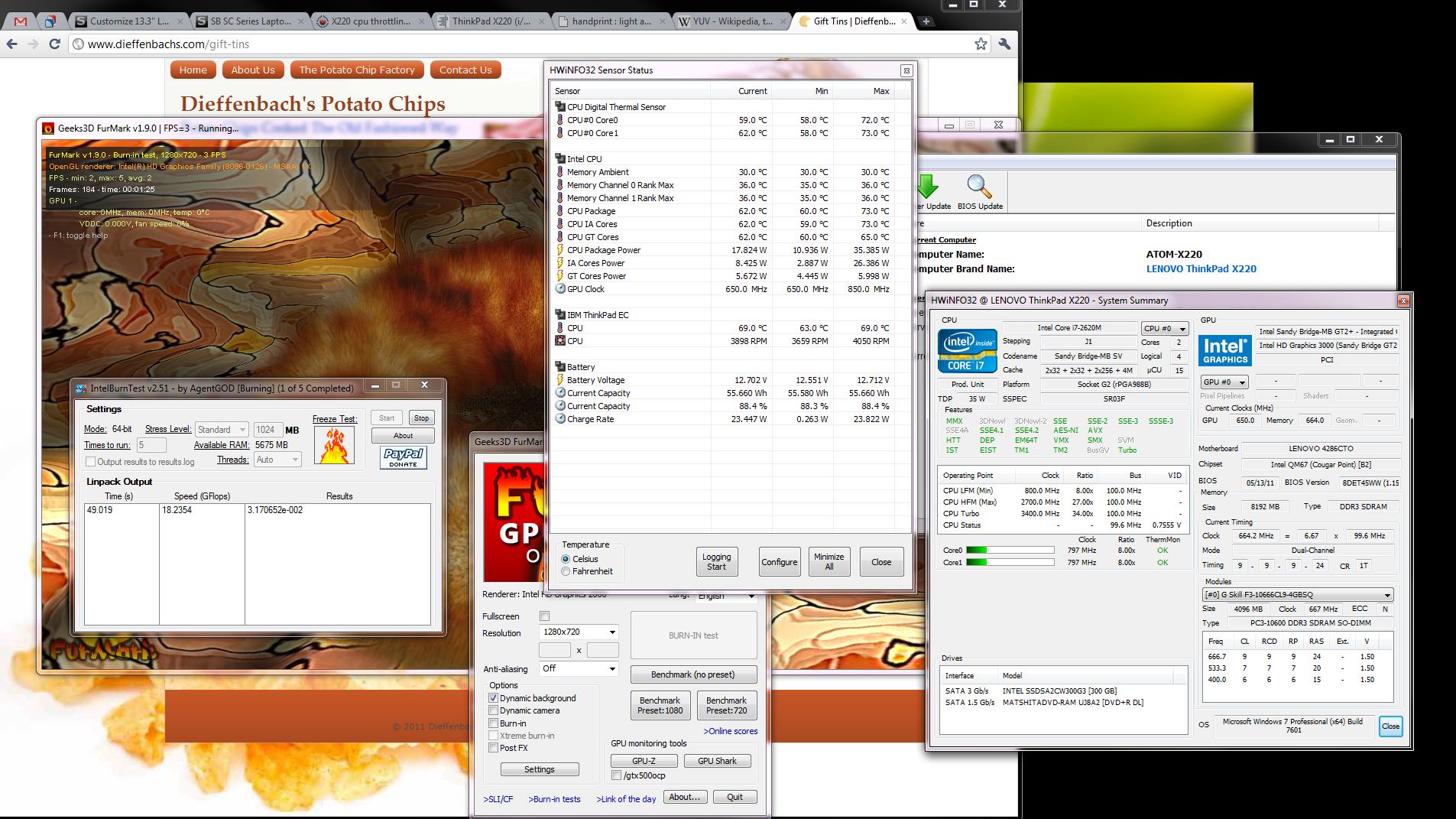Reload the Dieffenbach's page
The width and height of the screenshot is (1456, 819).
pos(54,44)
